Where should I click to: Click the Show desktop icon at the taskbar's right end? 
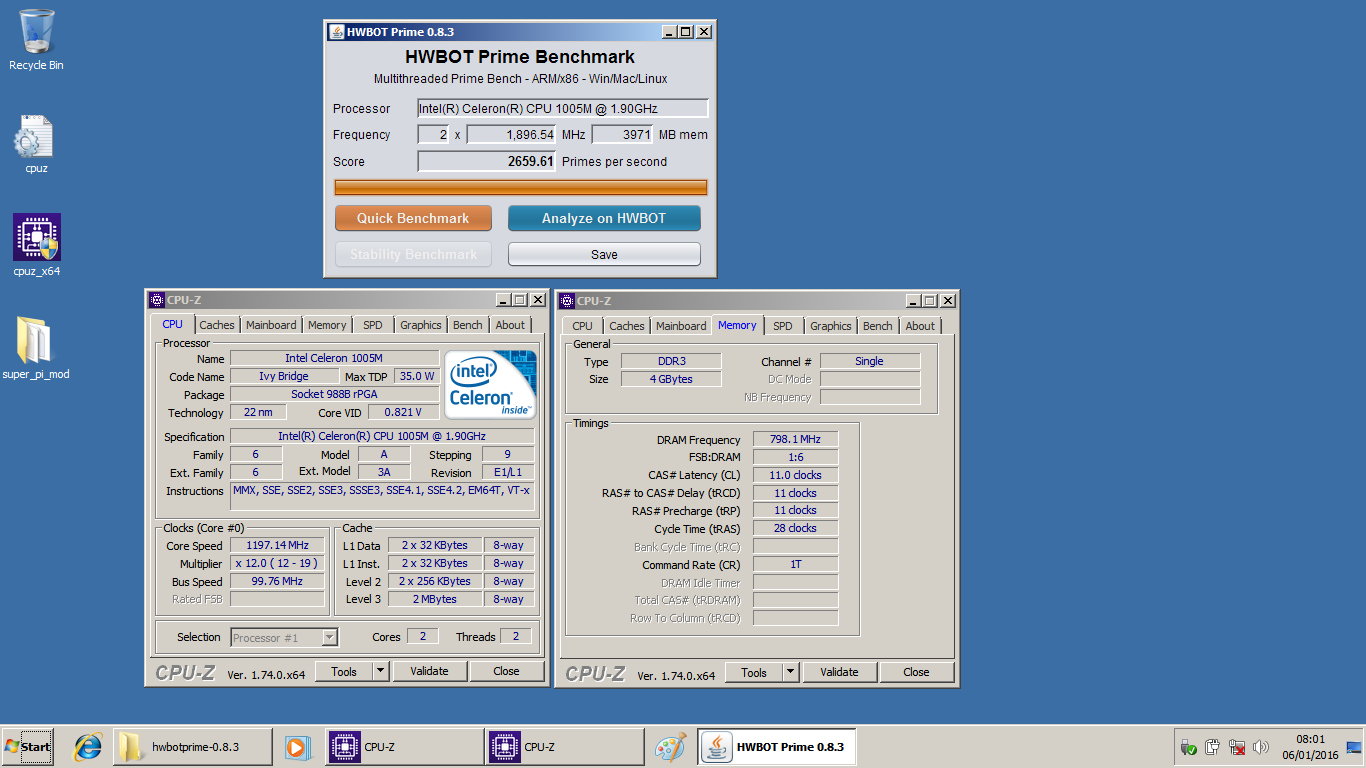[1354, 747]
